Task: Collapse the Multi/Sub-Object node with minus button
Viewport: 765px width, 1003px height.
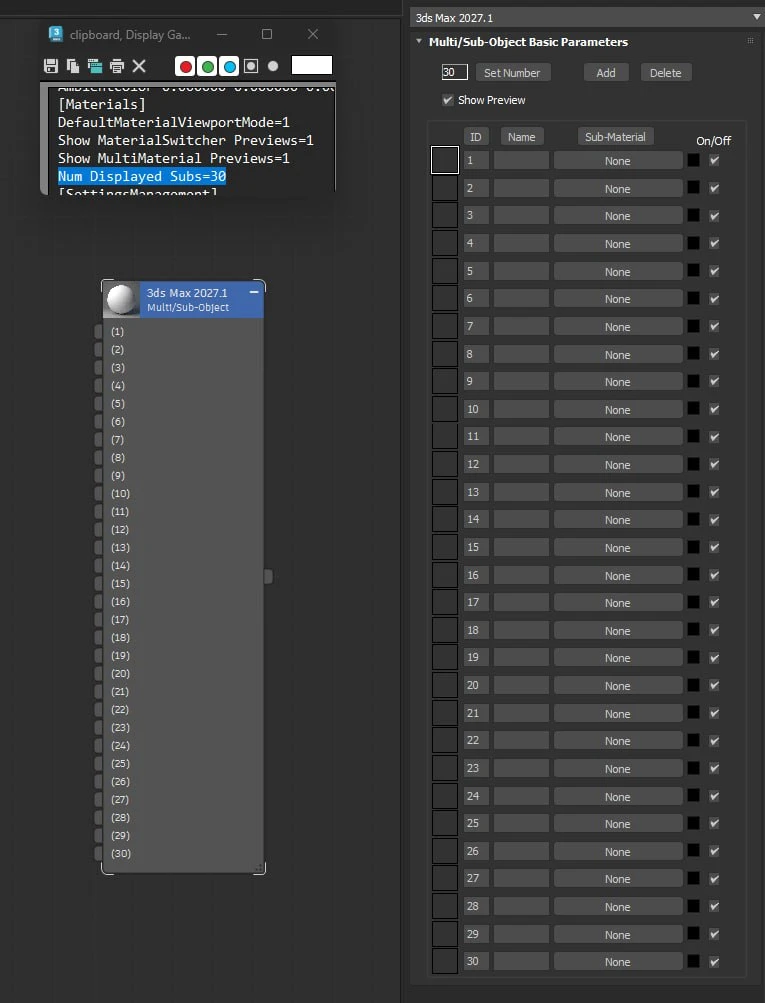Action: [254, 292]
